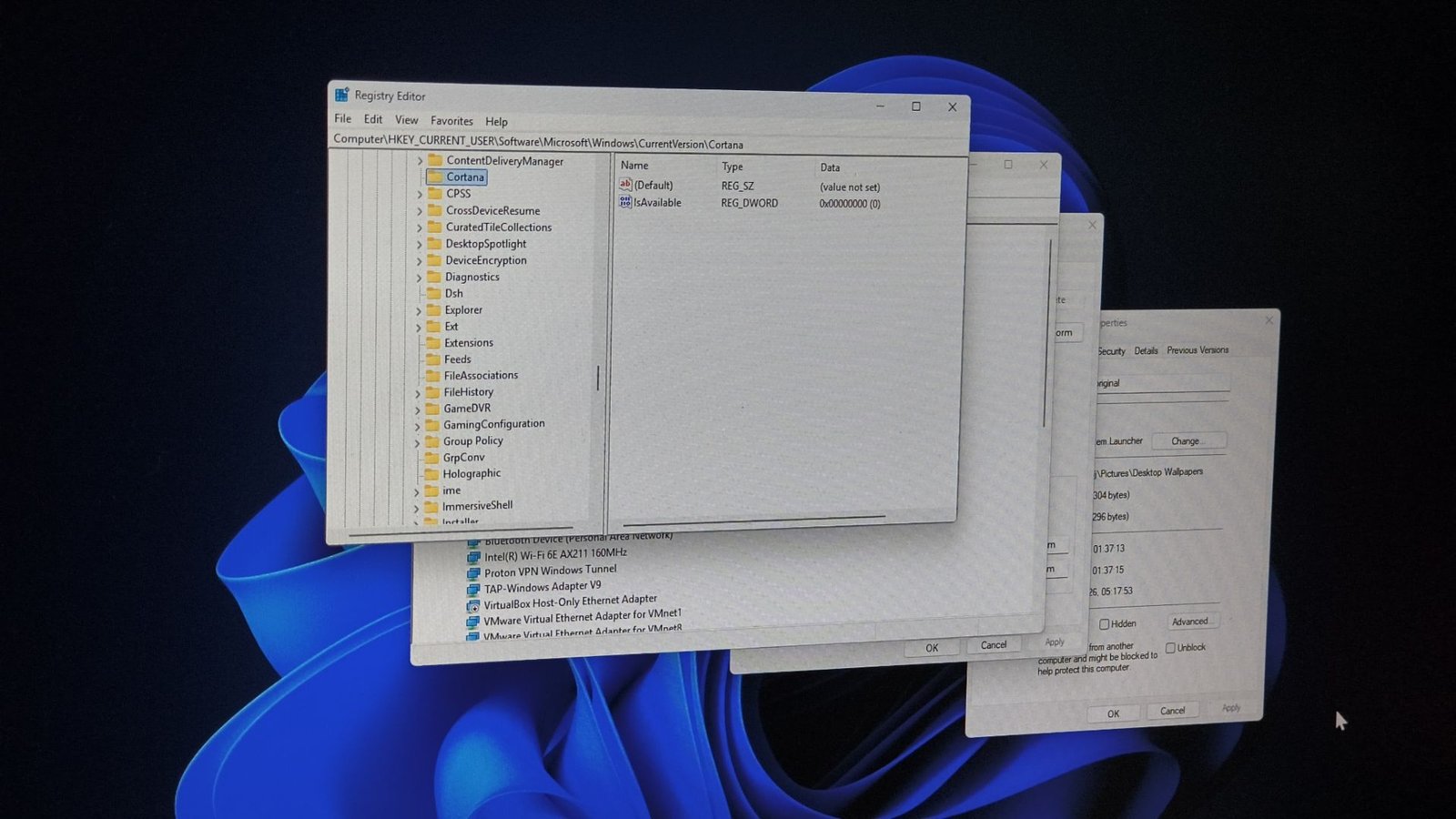The height and width of the screenshot is (819, 1456).
Task: Expand the CrossDeviceResume key
Action: pyautogui.click(x=420, y=210)
